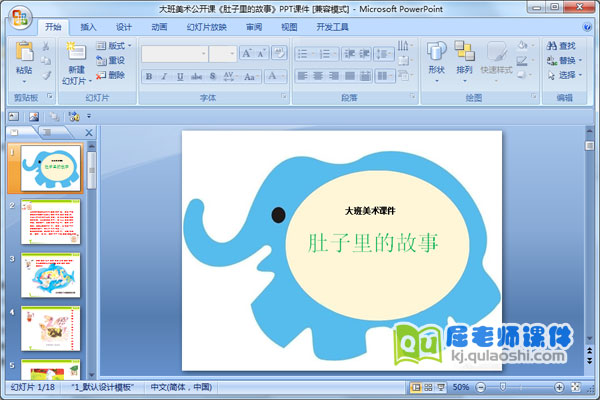Click the Find (查找) button
Image resolution: width=600 pixels, height=400 pixels.
point(561,46)
